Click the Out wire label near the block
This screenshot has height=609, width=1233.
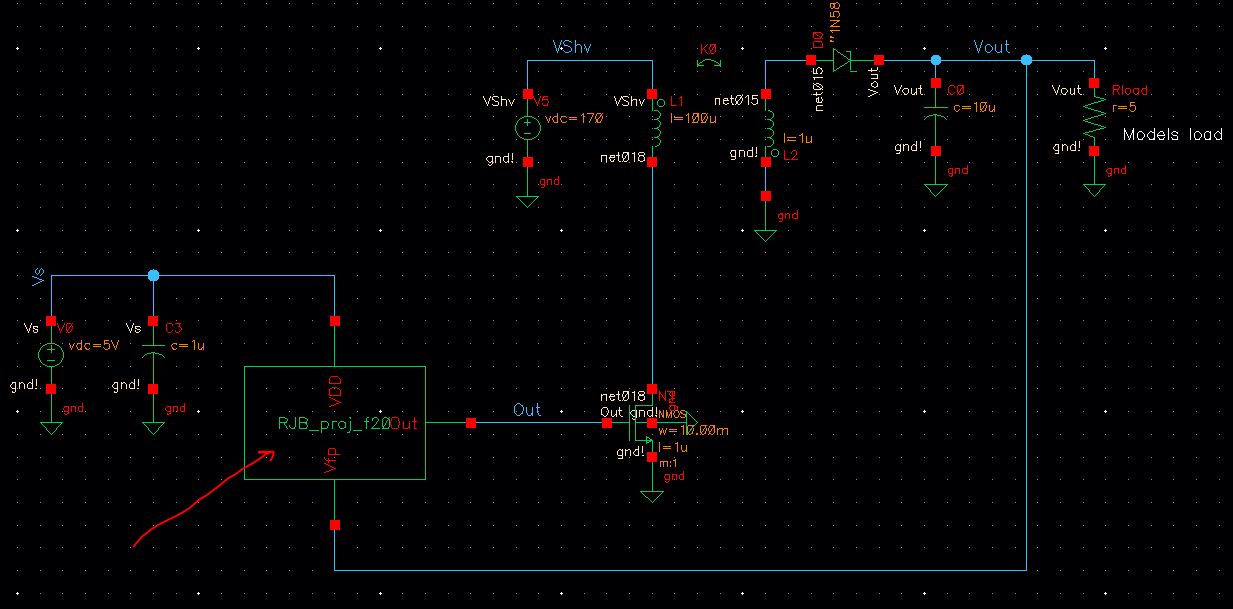[x=527, y=410]
